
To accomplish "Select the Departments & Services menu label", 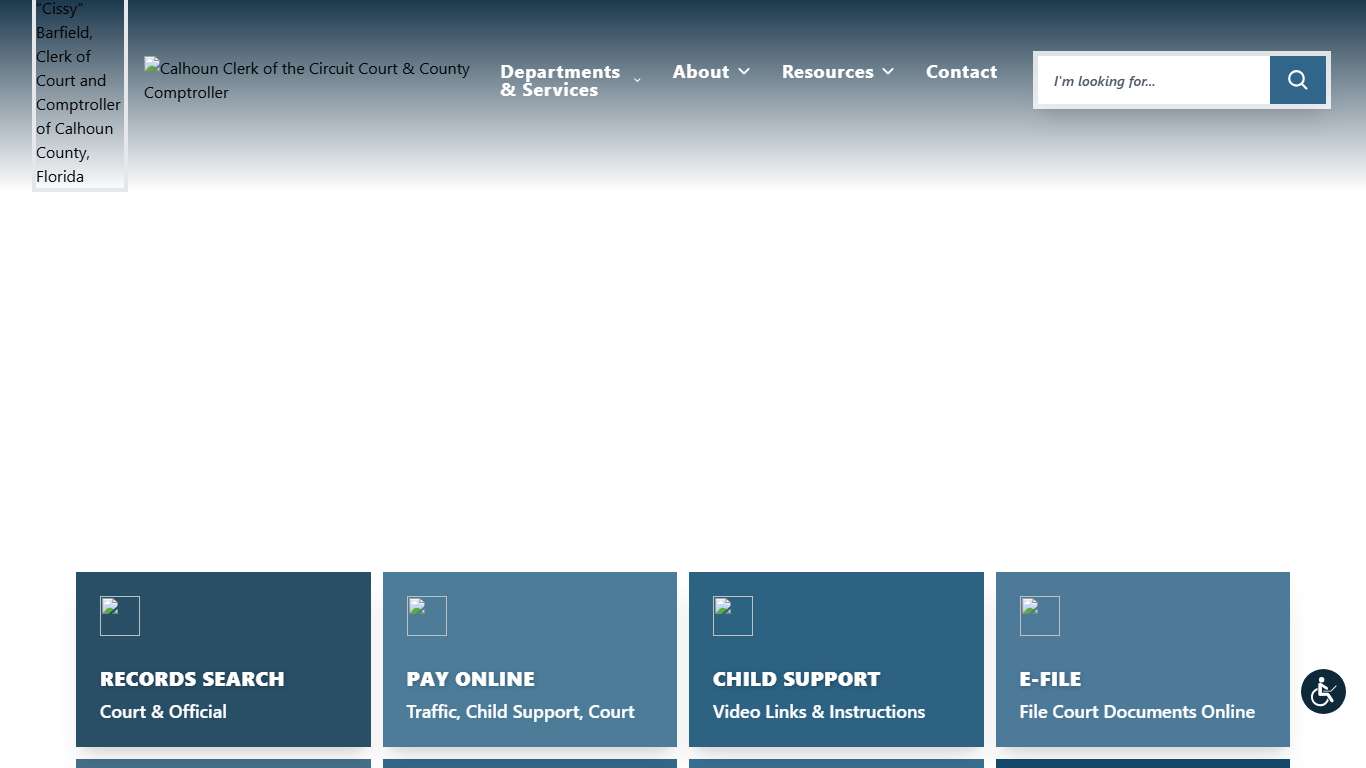I will tap(560, 80).
